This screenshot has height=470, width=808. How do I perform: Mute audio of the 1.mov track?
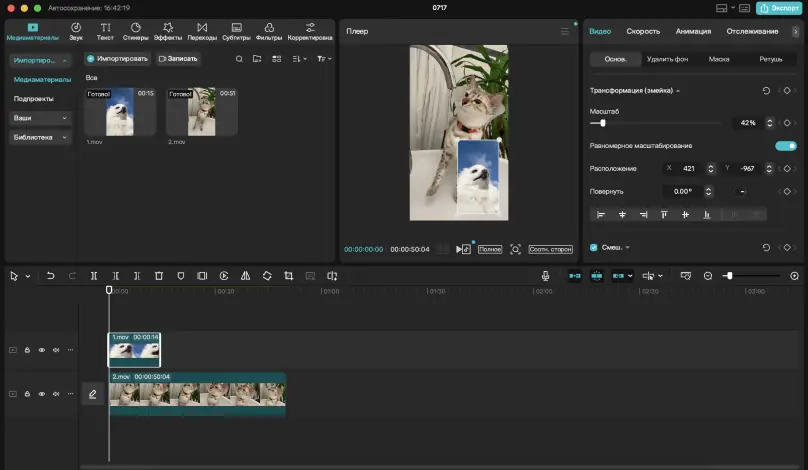[x=56, y=350]
